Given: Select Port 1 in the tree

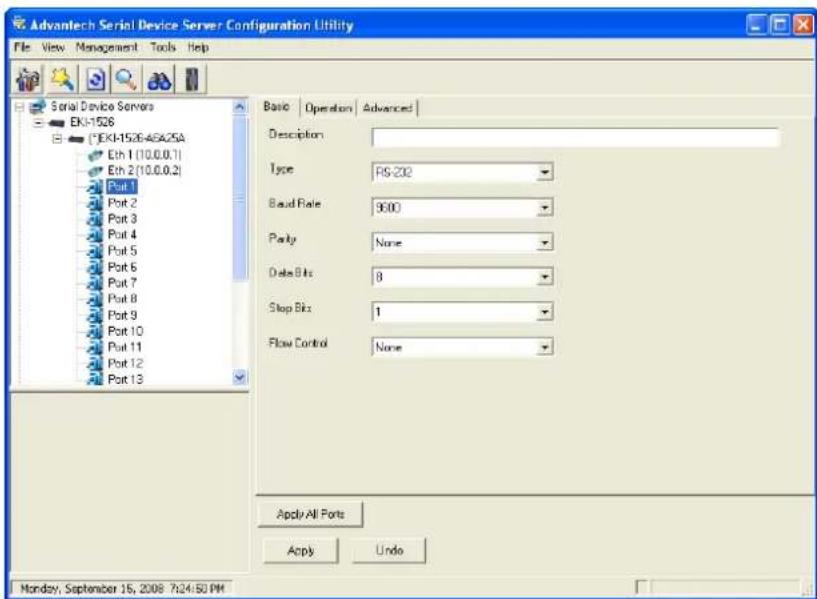Looking at the screenshot, I should coord(121,186).
